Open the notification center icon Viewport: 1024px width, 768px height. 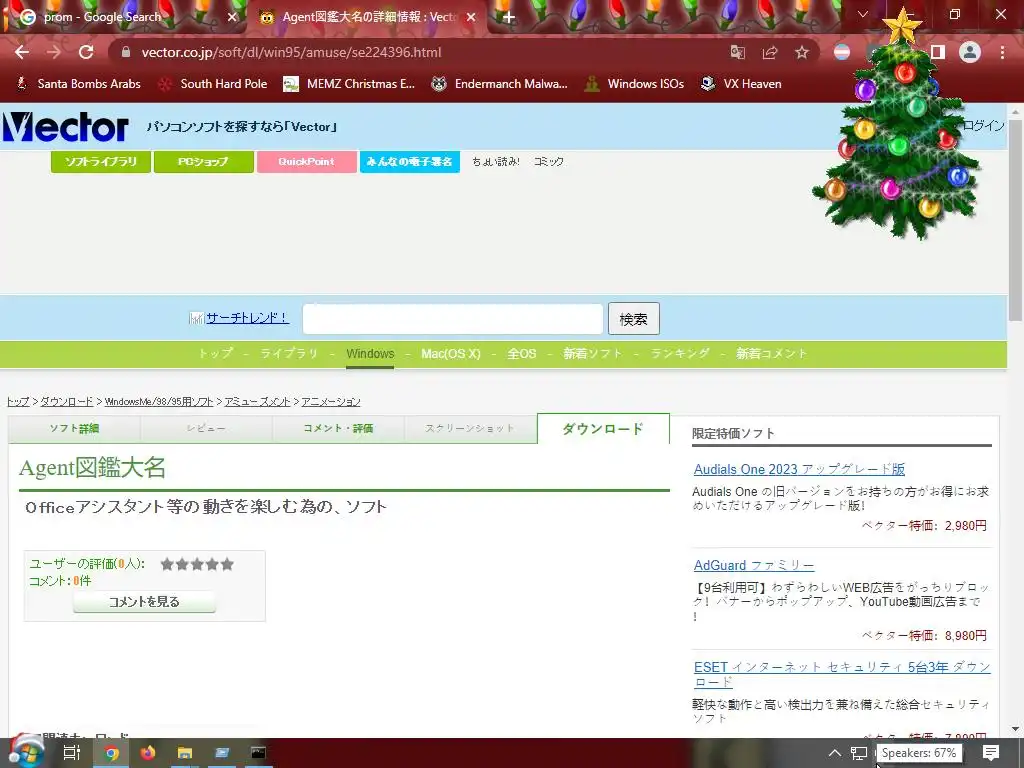pos(991,753)
